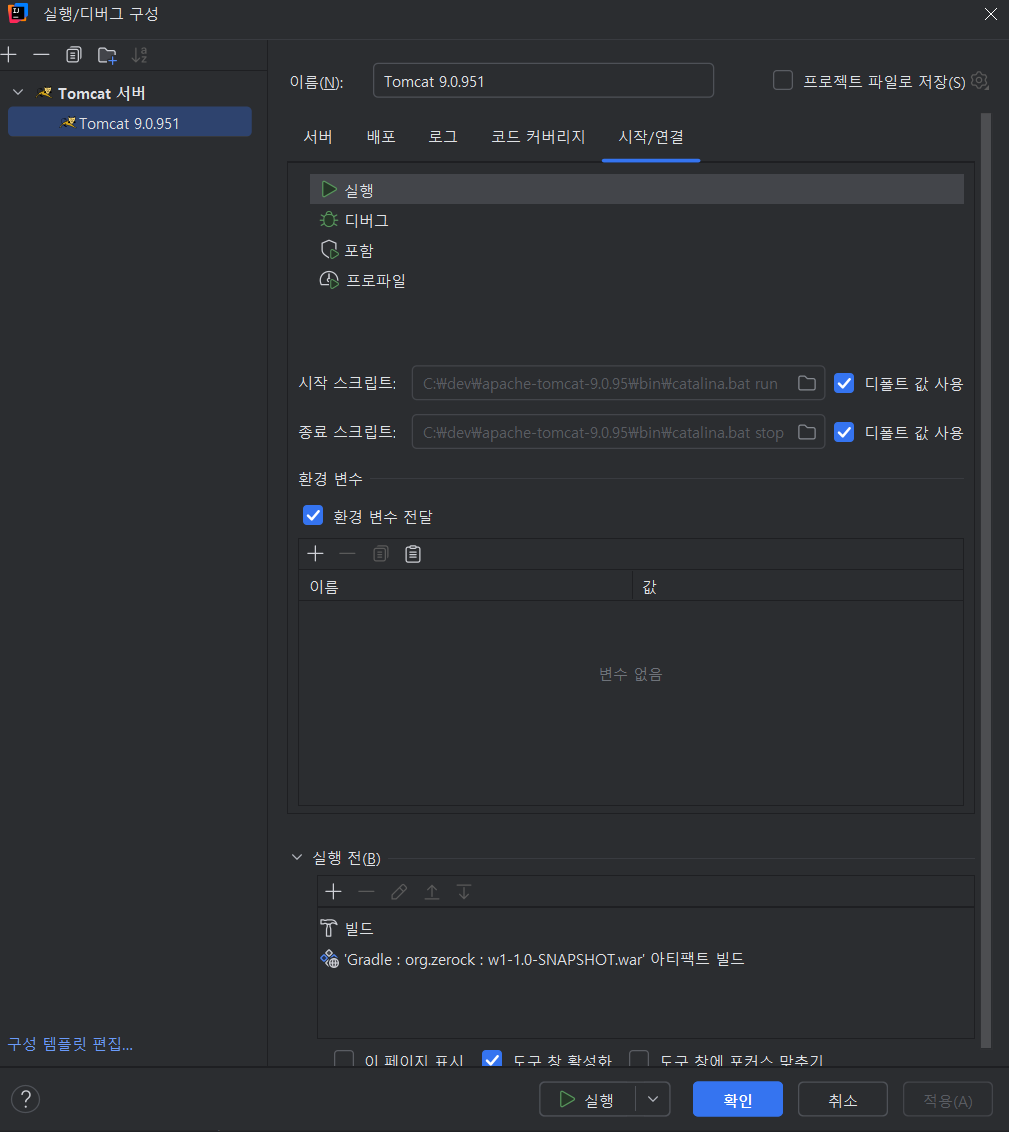Create new configuration folder

pos(107,55)
